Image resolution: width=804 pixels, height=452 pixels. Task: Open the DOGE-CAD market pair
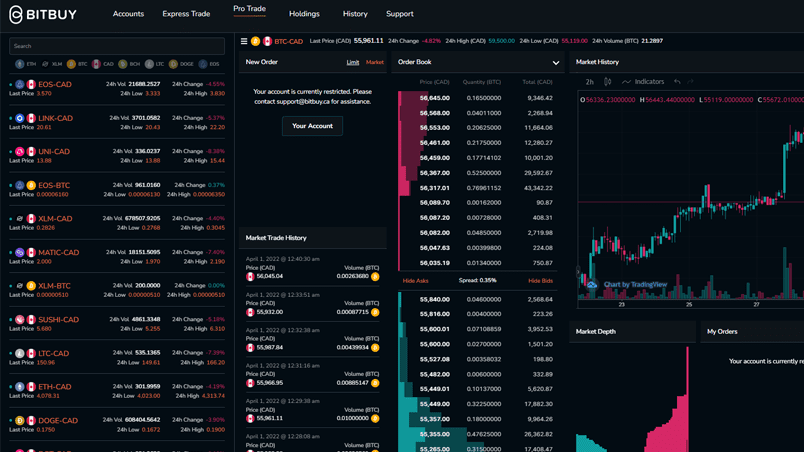point(58,420)
